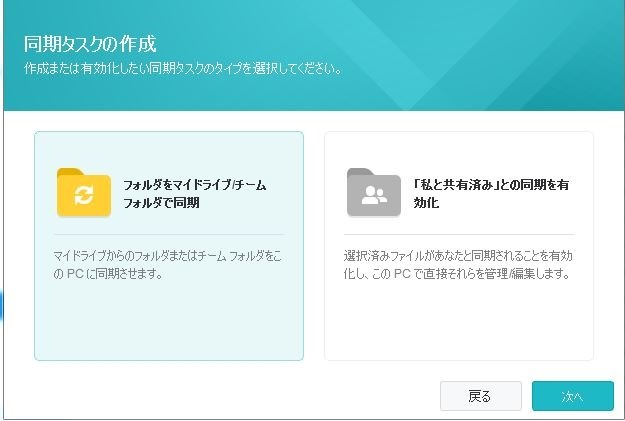Screen dimensions: 625x421
Task: Click the heading 「私と共有済み」との同期を有効化
Action: tap(491, 194)
